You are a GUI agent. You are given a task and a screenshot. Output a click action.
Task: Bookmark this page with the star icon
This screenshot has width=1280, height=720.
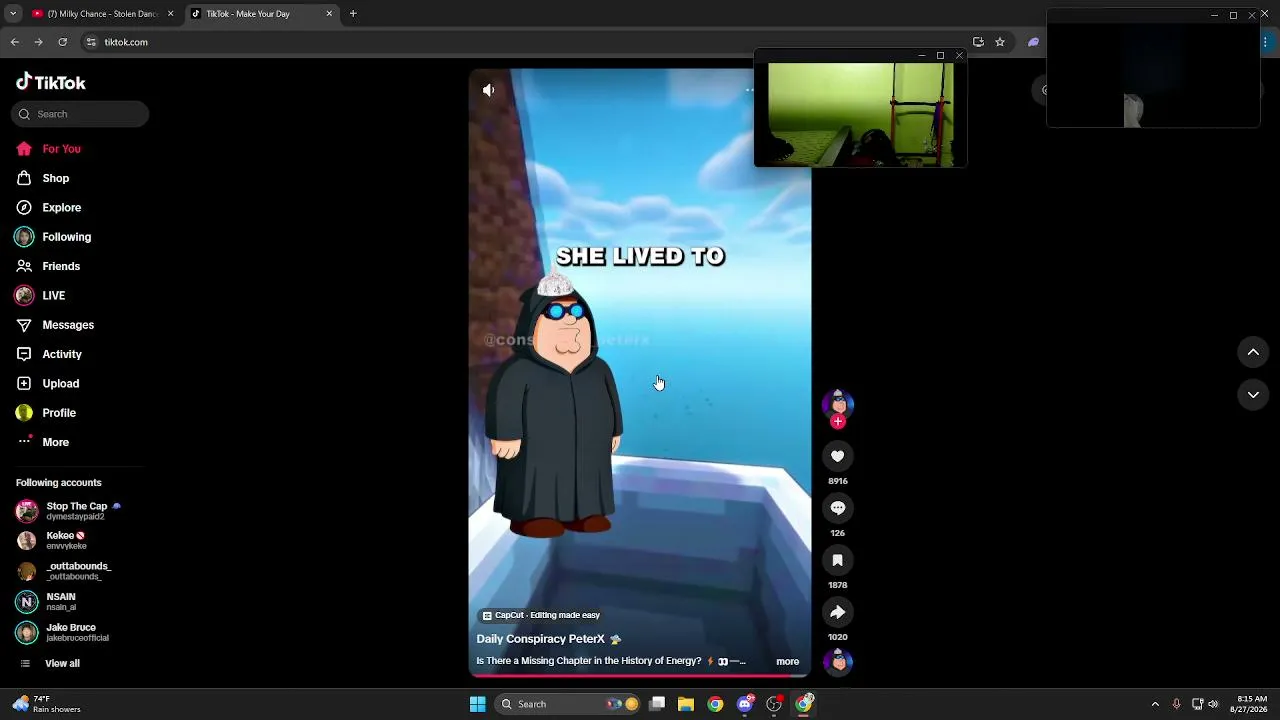(999, 42)
